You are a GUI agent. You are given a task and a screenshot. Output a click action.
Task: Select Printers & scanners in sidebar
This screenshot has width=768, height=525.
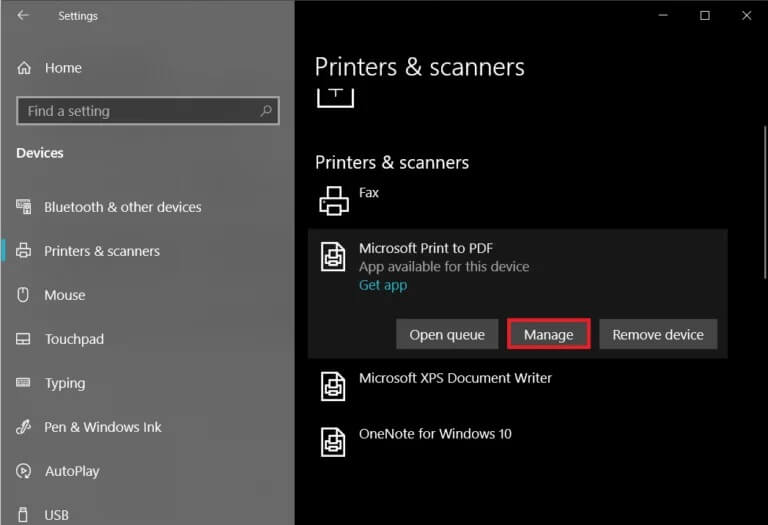coord(102,251)
